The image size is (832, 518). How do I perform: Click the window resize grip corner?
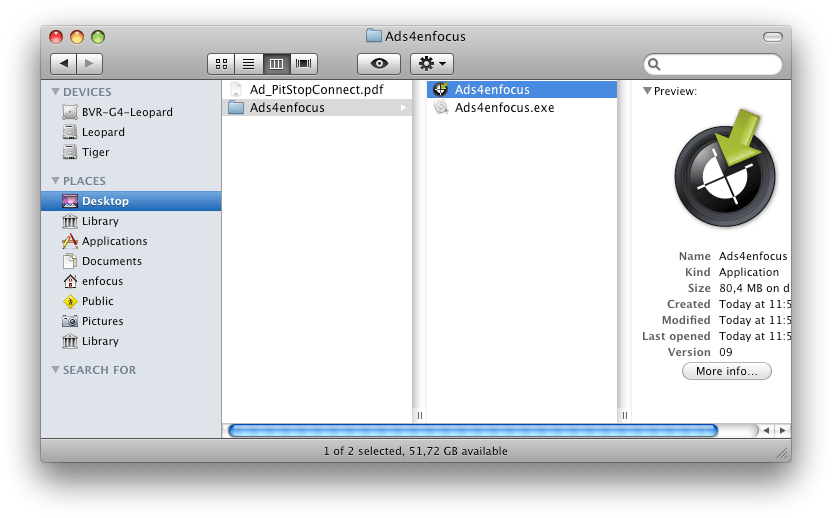783,453
